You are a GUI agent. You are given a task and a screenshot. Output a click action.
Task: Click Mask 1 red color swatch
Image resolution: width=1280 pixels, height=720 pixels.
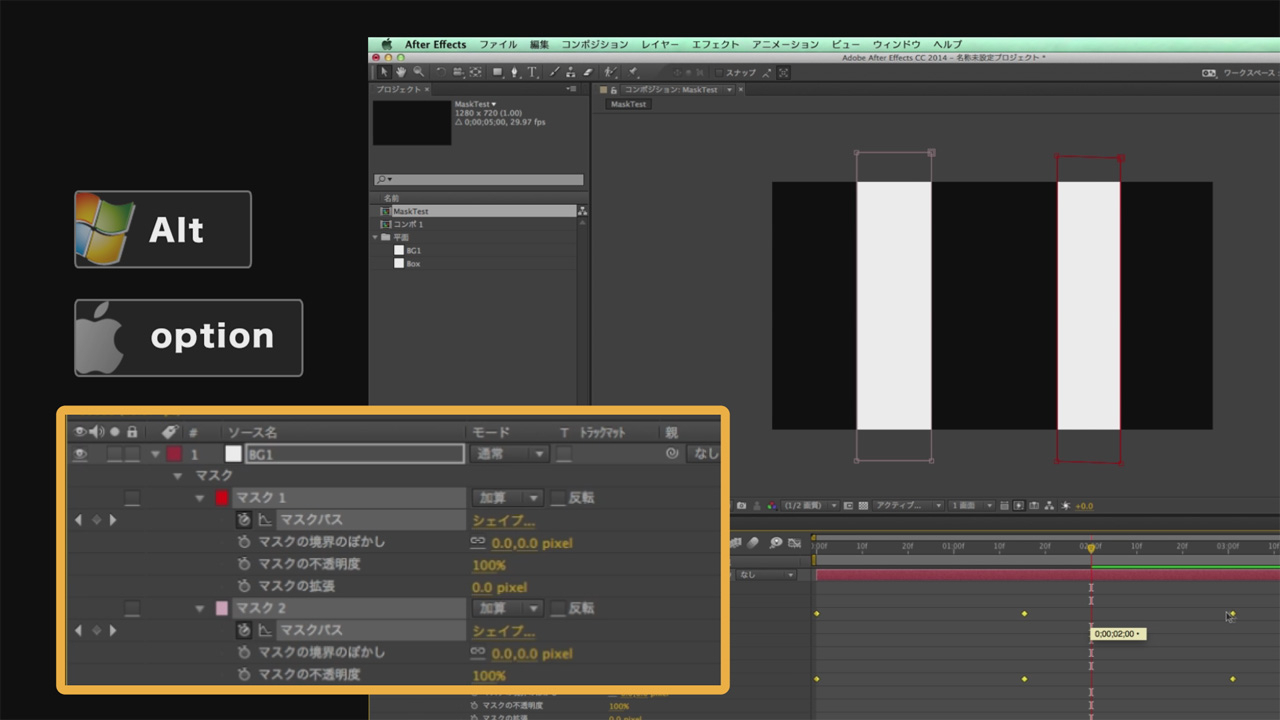pos(222,498)
